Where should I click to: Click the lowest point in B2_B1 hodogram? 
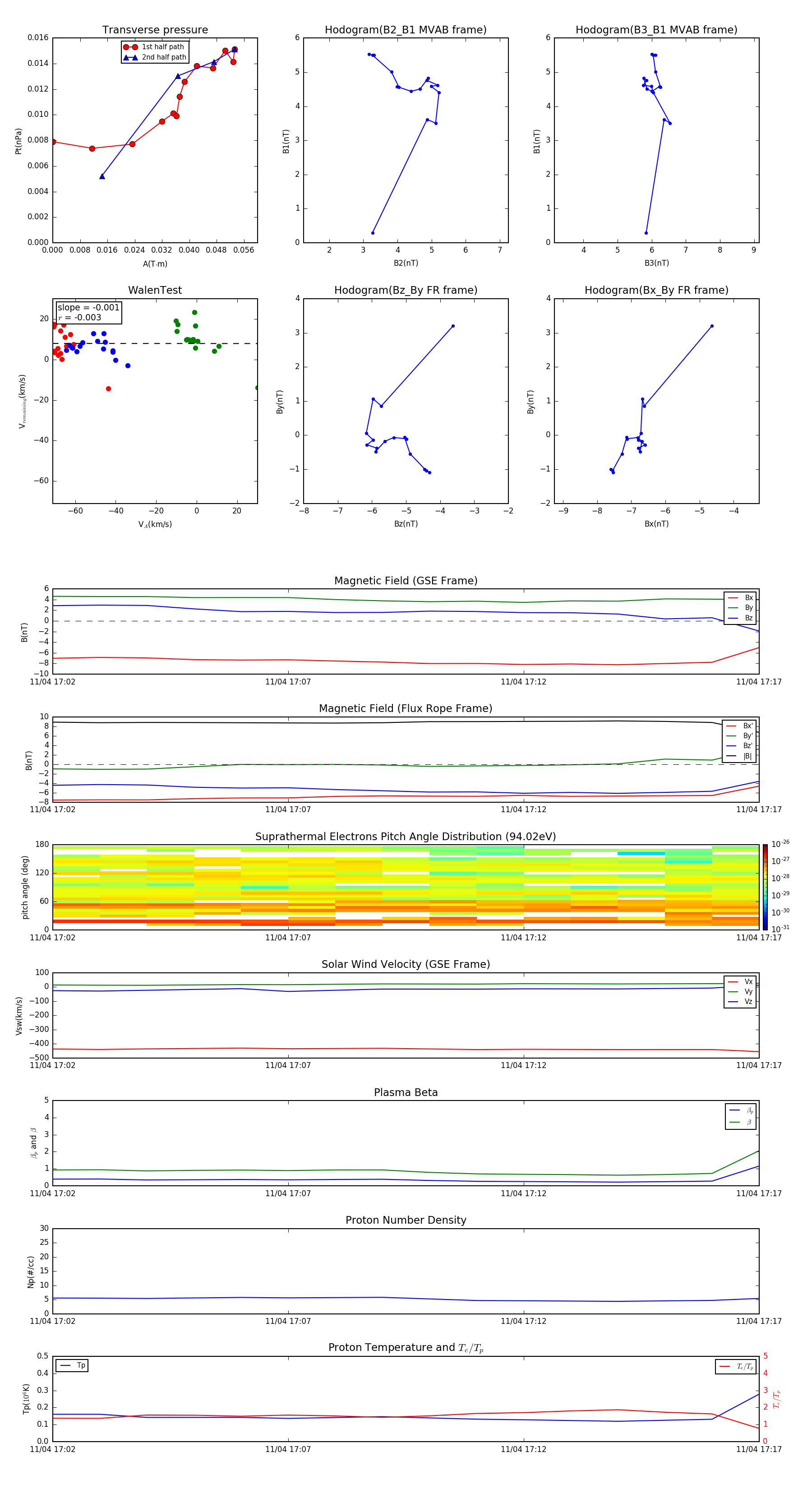point(373,233)
